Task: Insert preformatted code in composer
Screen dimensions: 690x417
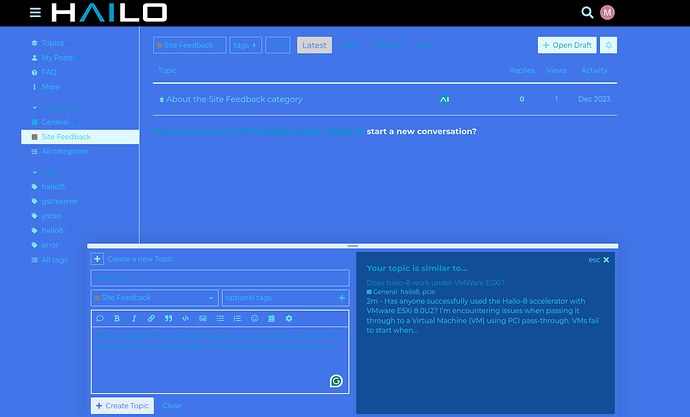Action: pos(186,318)
